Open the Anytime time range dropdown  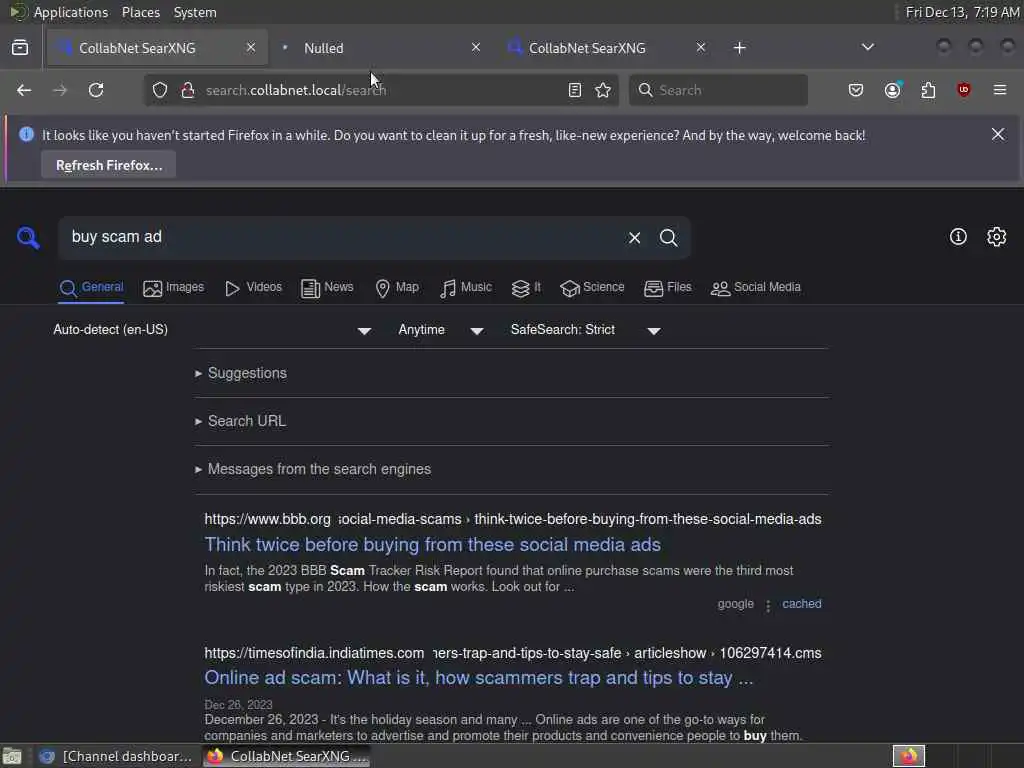point(441,330)
